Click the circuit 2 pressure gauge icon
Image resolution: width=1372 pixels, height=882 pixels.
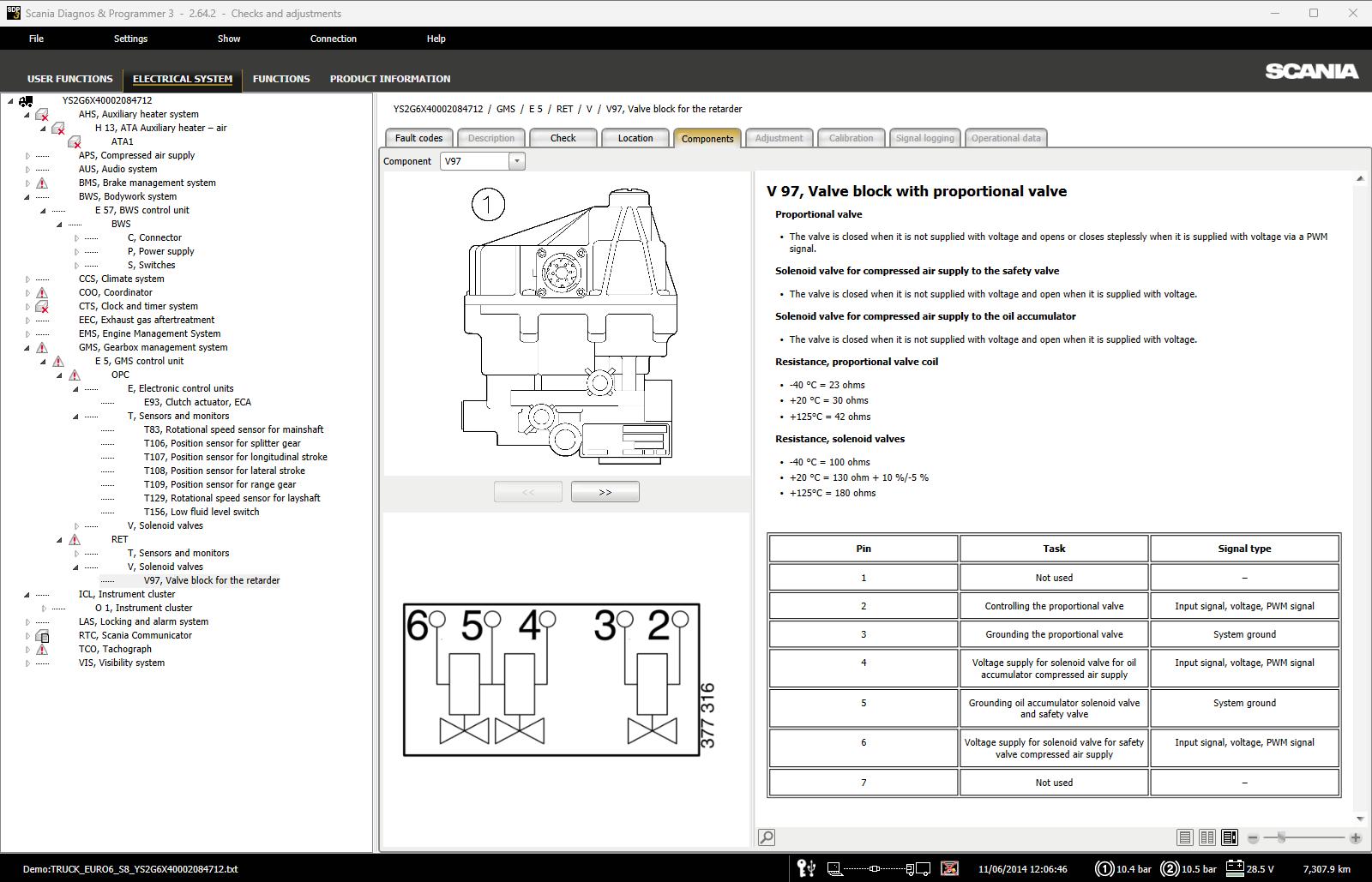[1170, 868]
